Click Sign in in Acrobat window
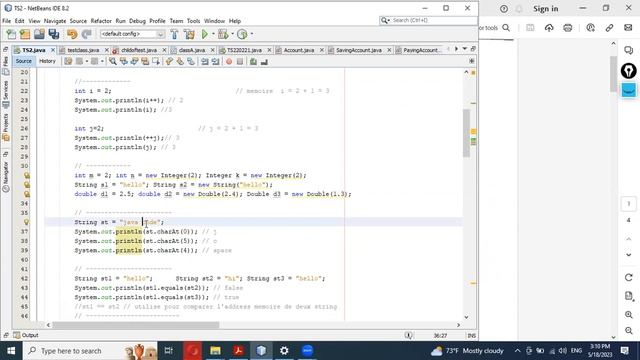Image resolution: width=640 pixels, height=360 pixels. (545, 9)
